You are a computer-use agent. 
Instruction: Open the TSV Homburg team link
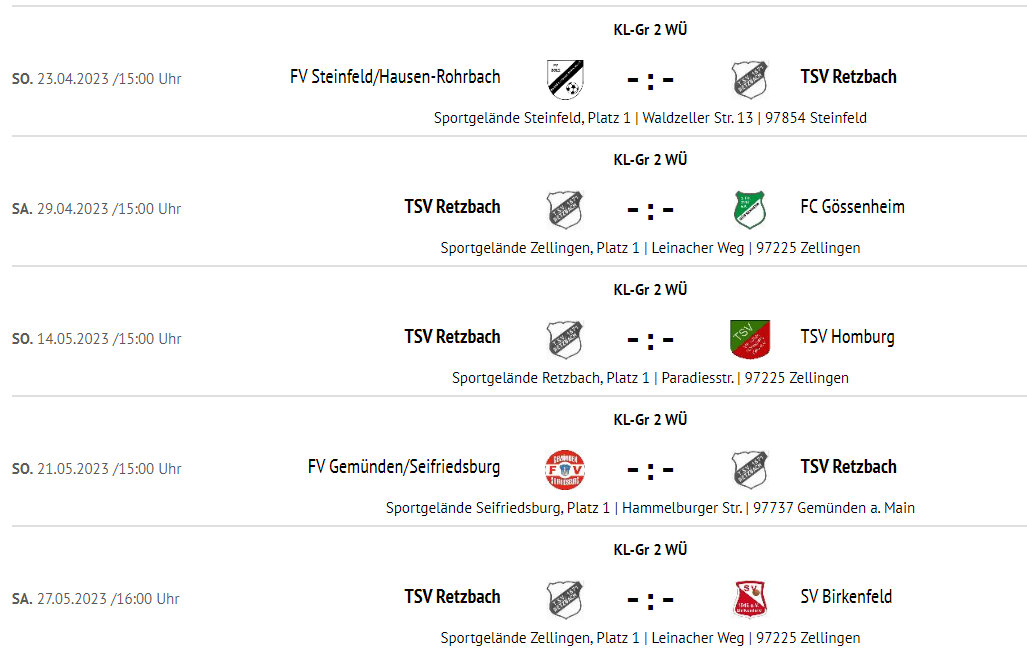pyautogui.click(x=847, y=337)
